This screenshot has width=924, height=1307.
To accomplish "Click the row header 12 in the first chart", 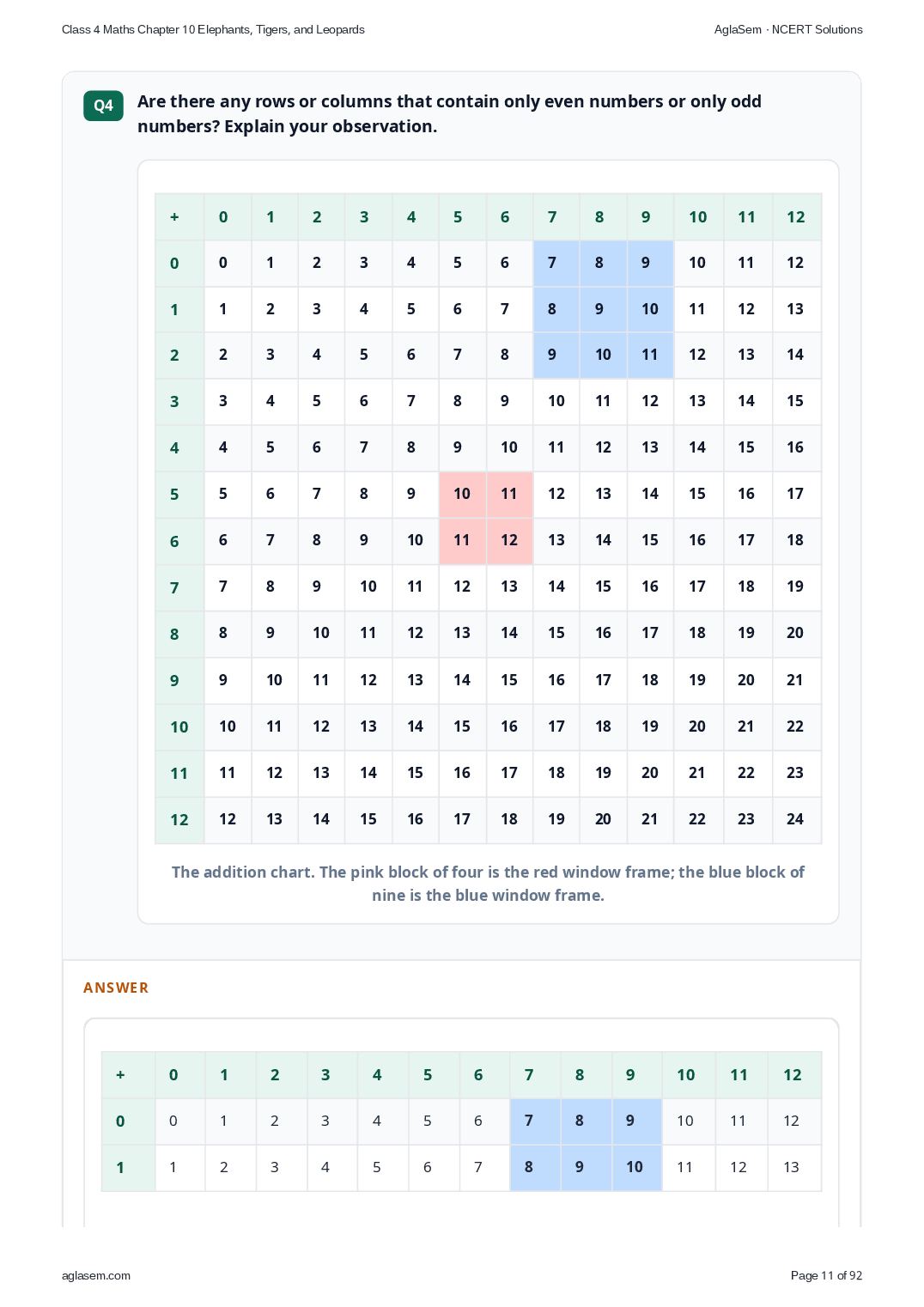I will (x=179, y=819).
